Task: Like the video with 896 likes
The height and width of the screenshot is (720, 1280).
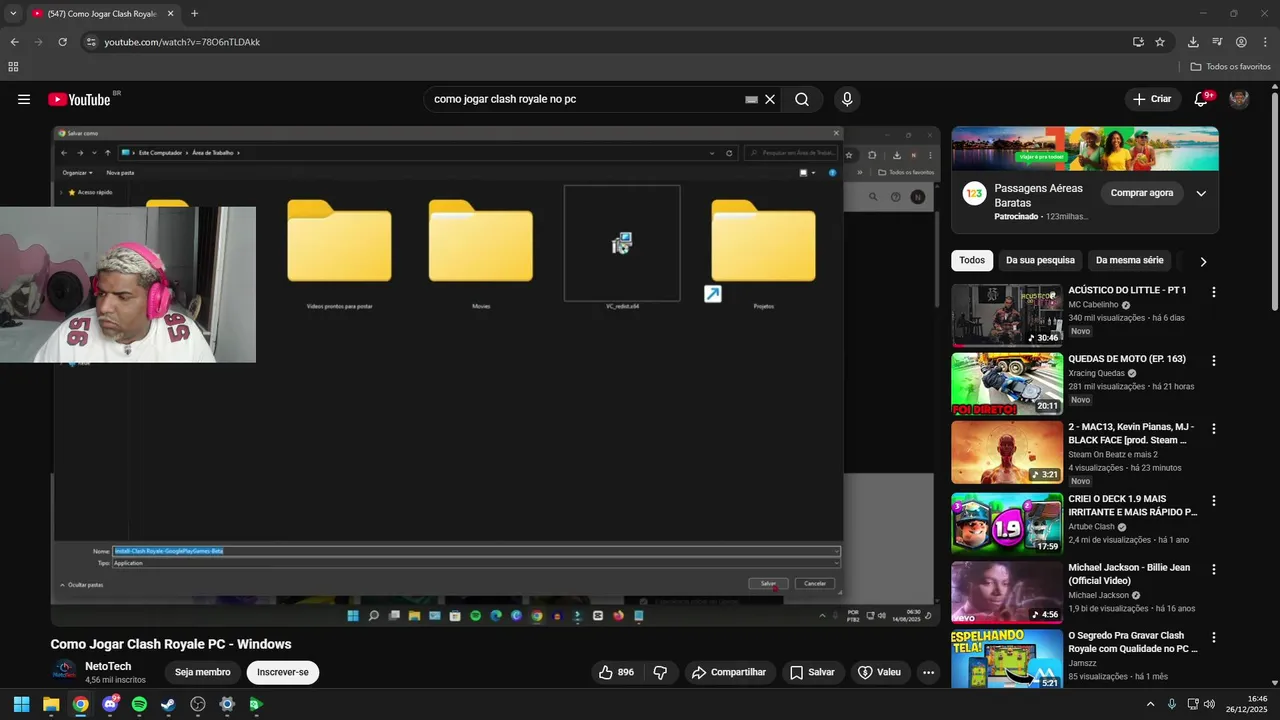Action: 616,672
